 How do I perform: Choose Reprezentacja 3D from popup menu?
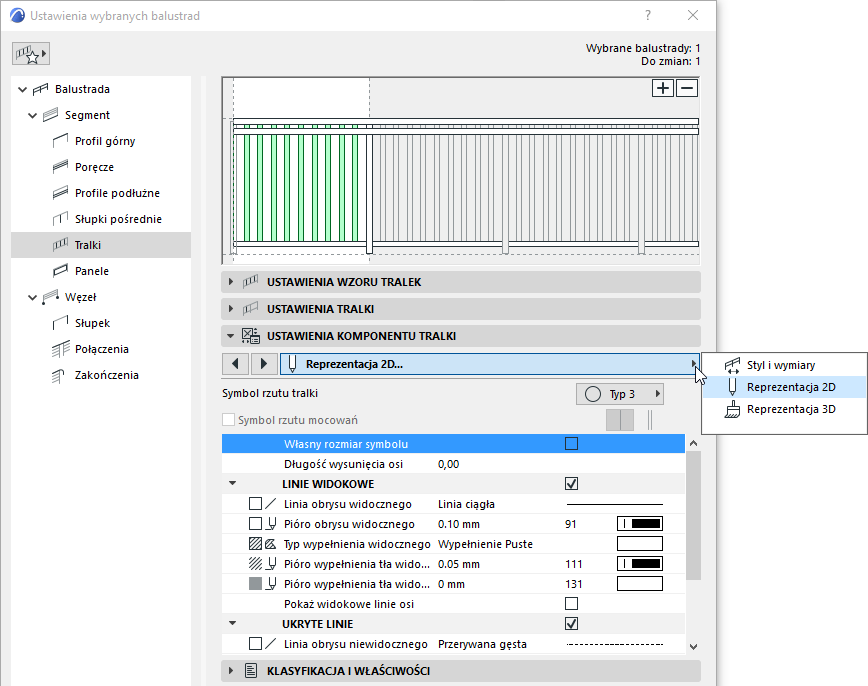tap(784, 409)
